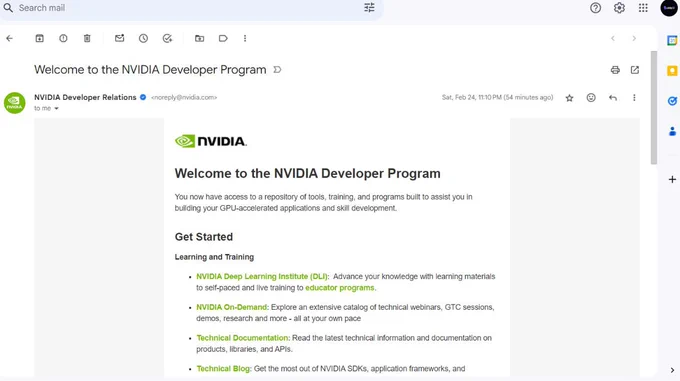Image resolution: width=680 pixels, height=381 pixels.
Task: Click the NVIDIA logo in email body
Action: click(x=211, y=141)
